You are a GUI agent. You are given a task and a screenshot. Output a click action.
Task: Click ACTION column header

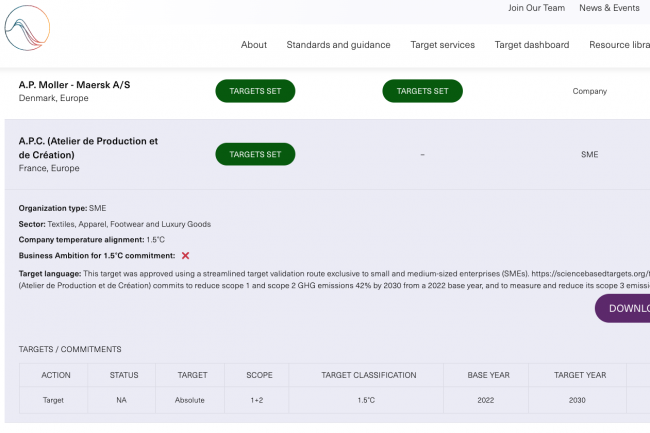[56, 375]
